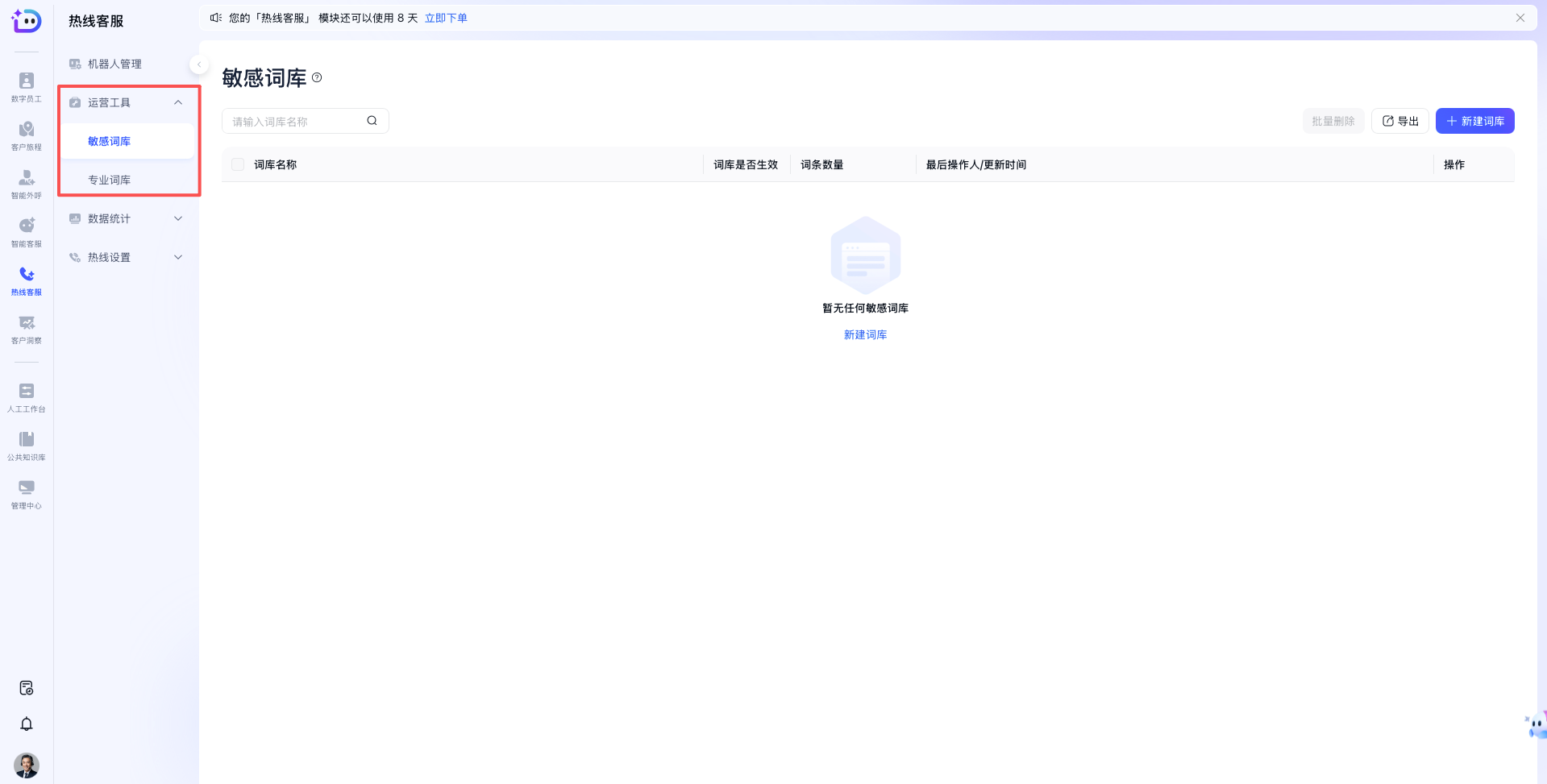
Task: Click the blue 新建词库 button
Action: 1474,121
